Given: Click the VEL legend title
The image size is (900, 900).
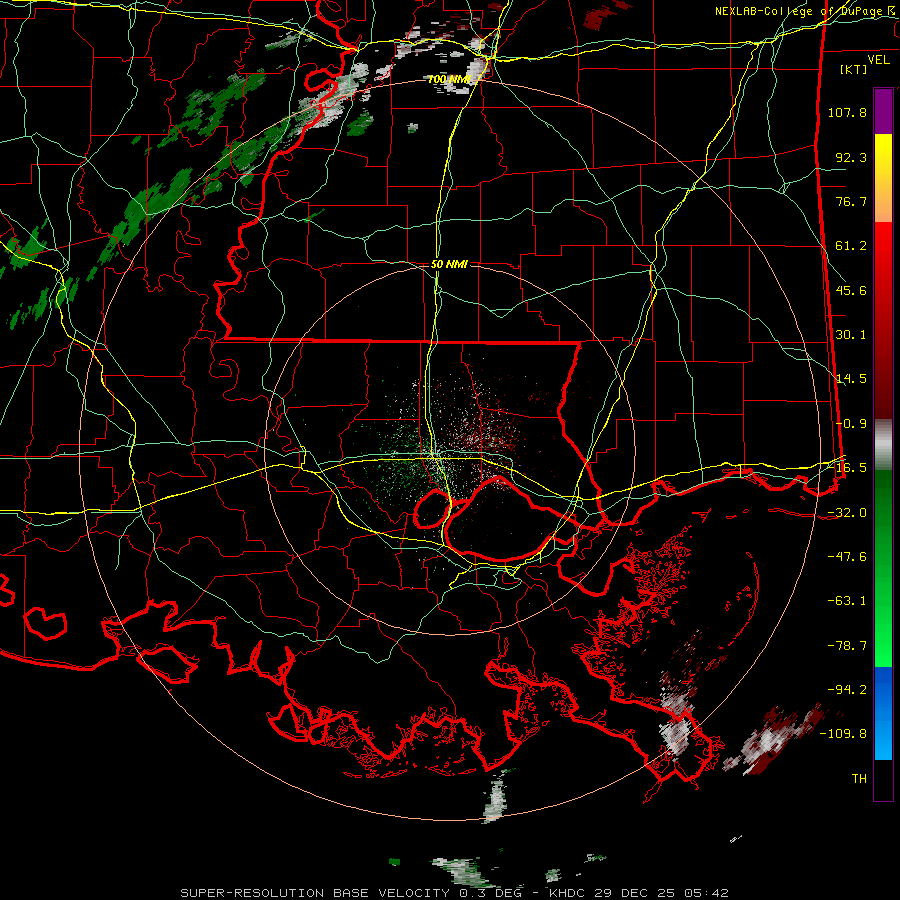Looking at the screenshot, I should coord(879,60).
